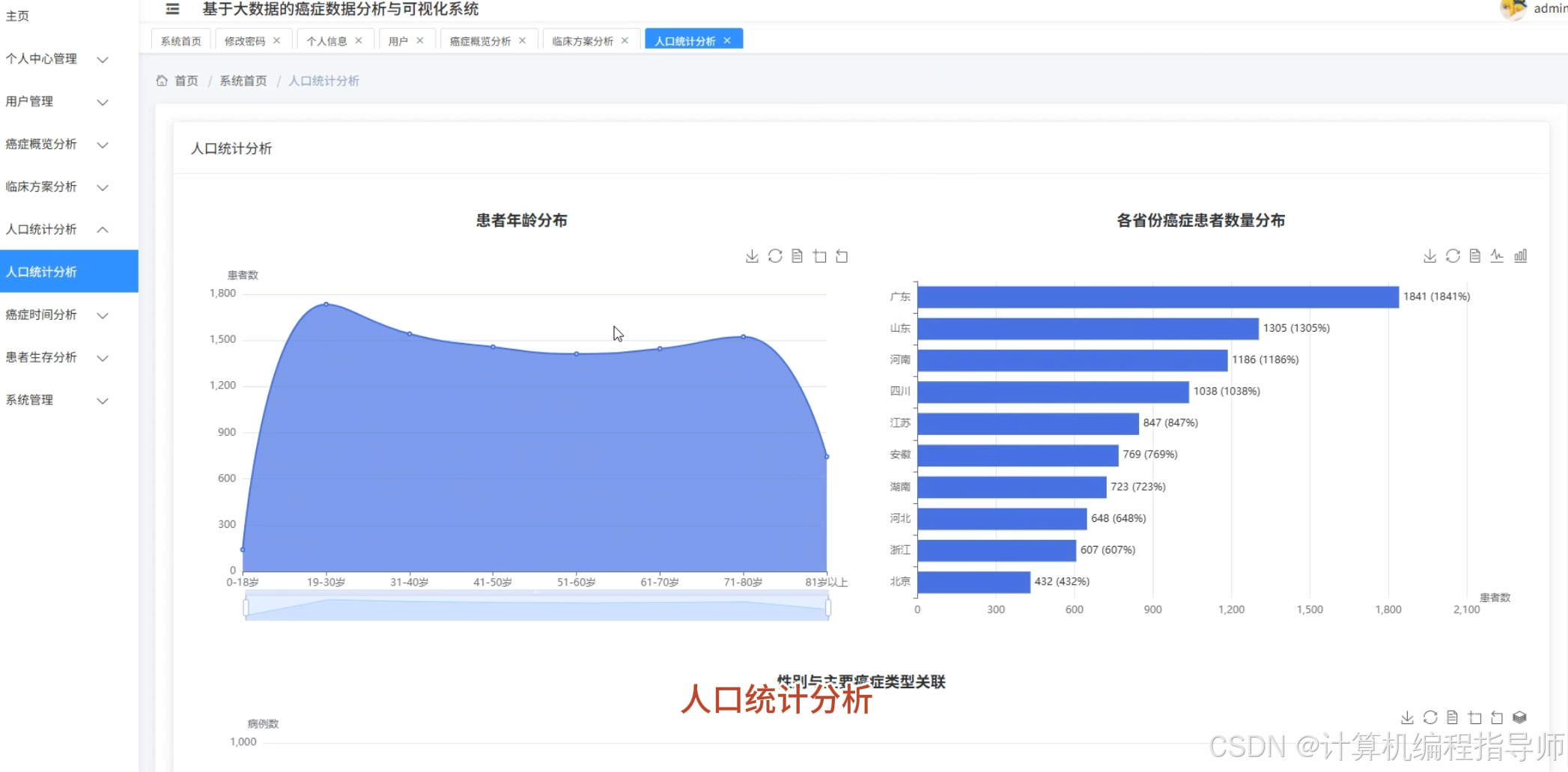Restore the patient age distribution chart
This screenshot has width=1568, height=772.
842,255
